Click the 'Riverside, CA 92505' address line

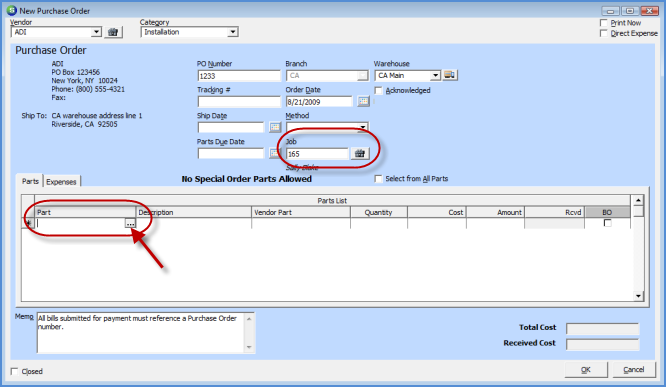coord(85,124)
